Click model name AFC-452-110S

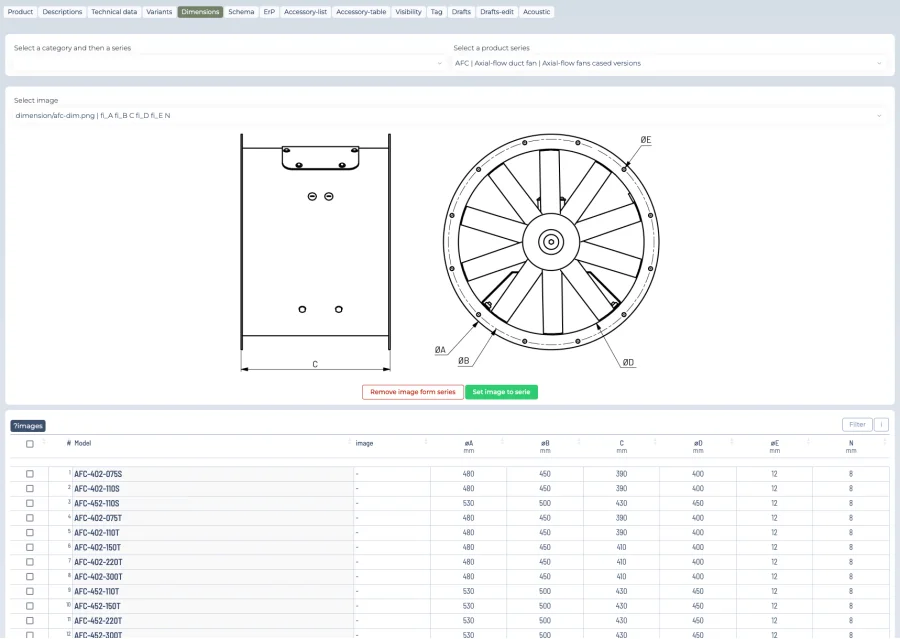[96, 504]
